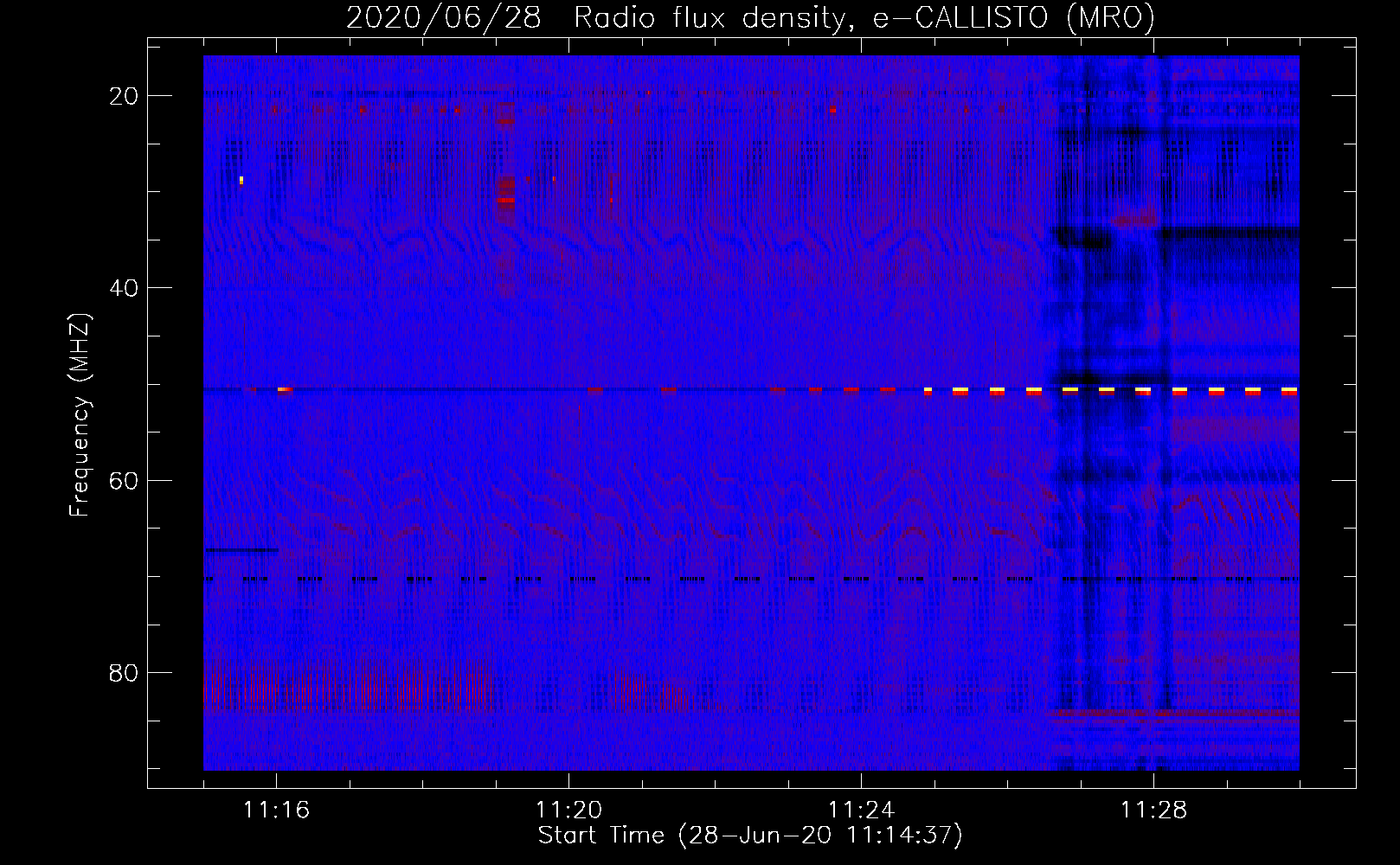
Task: Click the '11:28' time tick label
Action: 1153,811
